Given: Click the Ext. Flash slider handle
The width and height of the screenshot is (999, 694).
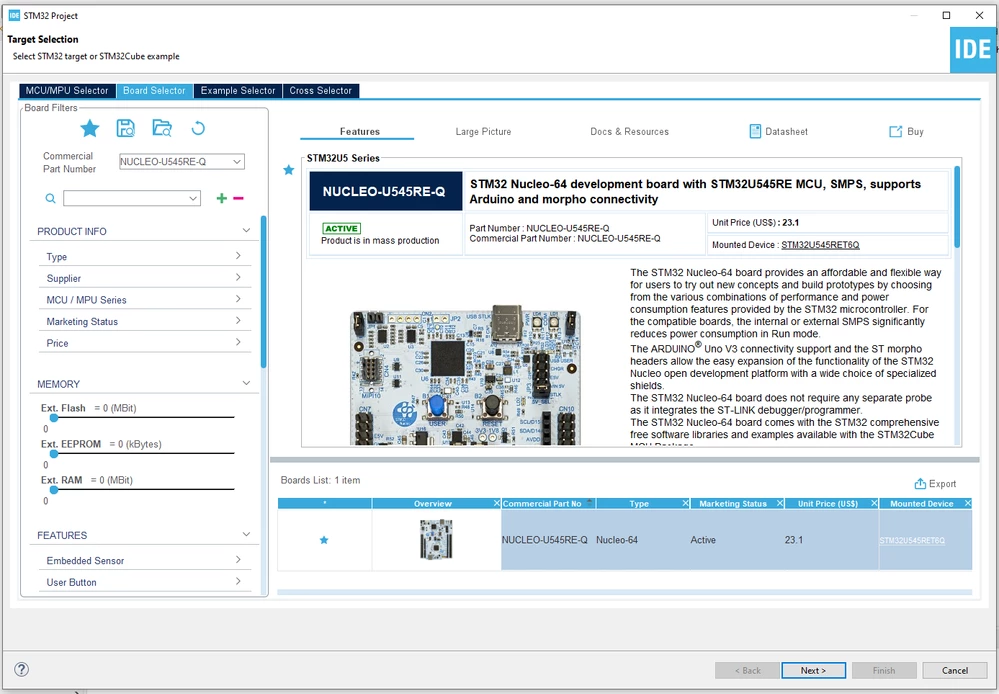Looking at the screenshot, I should pos(54,417).
